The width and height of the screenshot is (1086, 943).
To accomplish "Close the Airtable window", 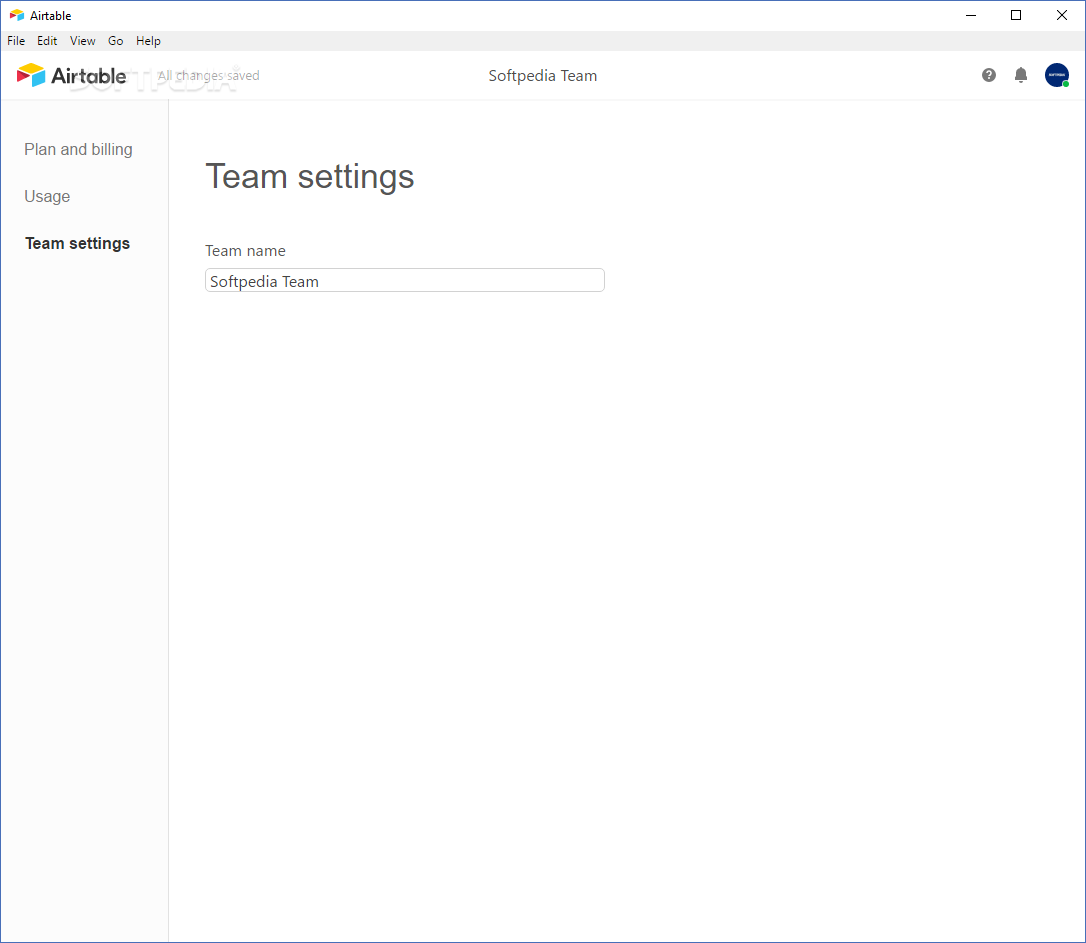I will 1062,15.
